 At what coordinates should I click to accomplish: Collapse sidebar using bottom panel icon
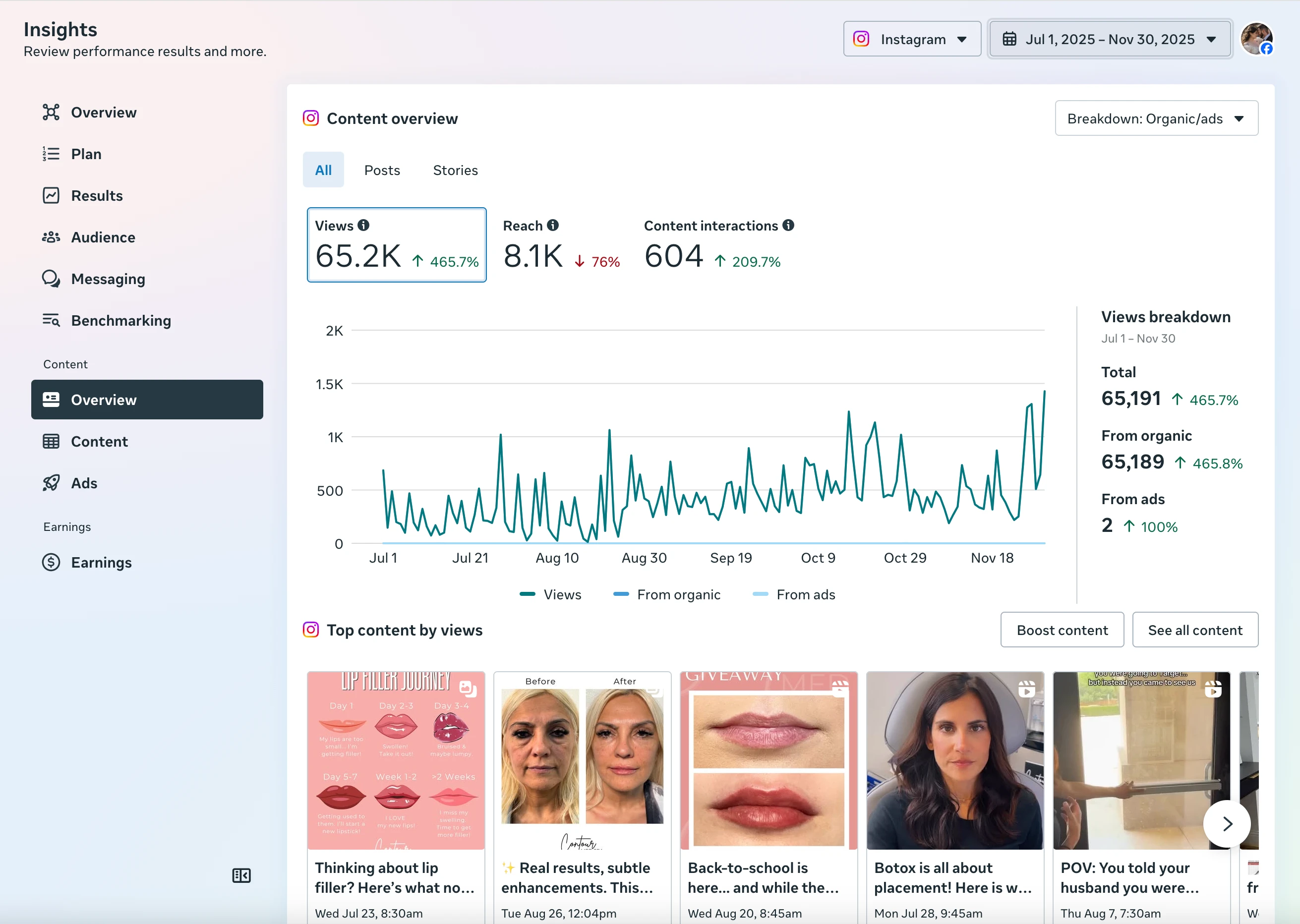[241, 875]
